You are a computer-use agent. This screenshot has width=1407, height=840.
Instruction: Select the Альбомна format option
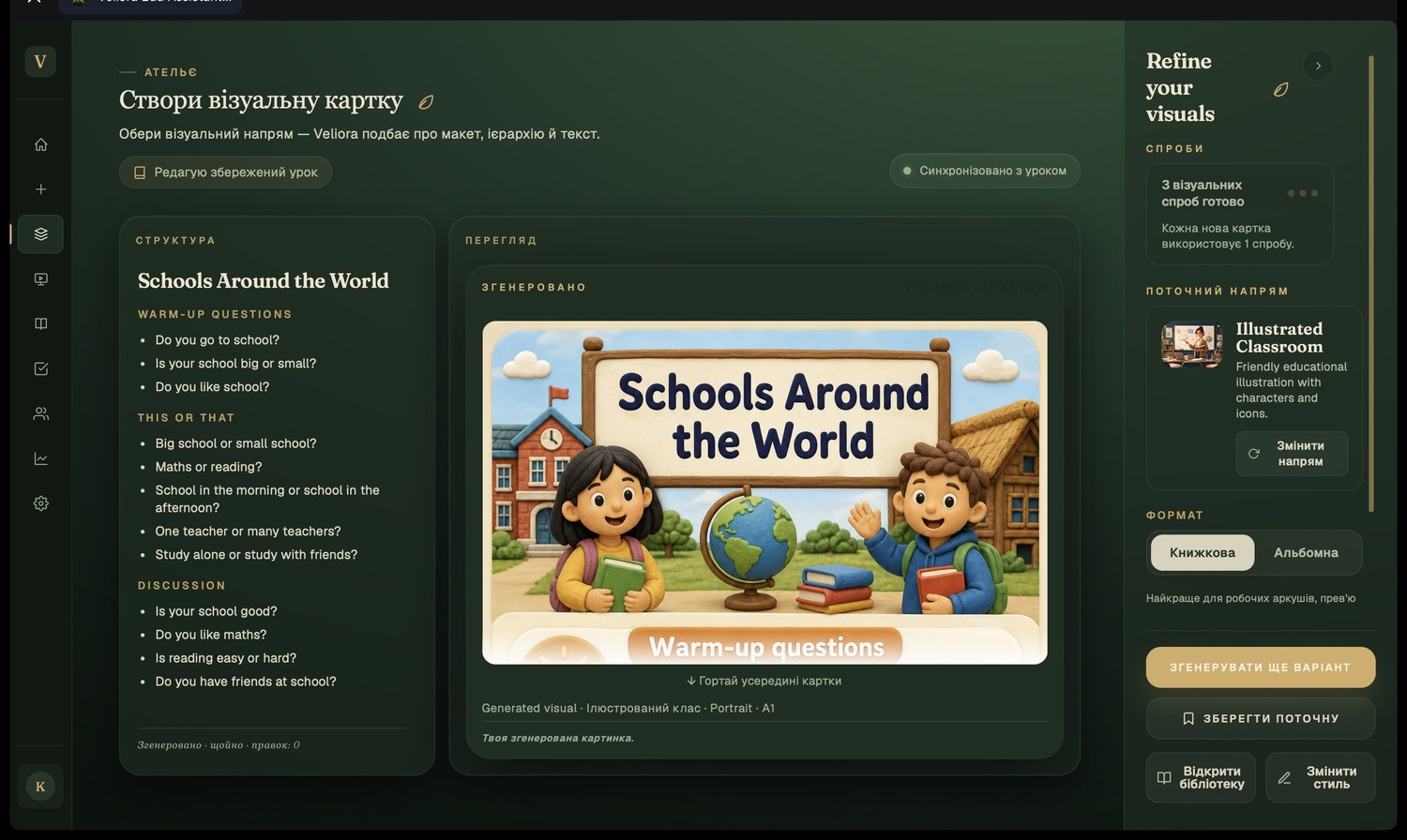click(1306, 553)
